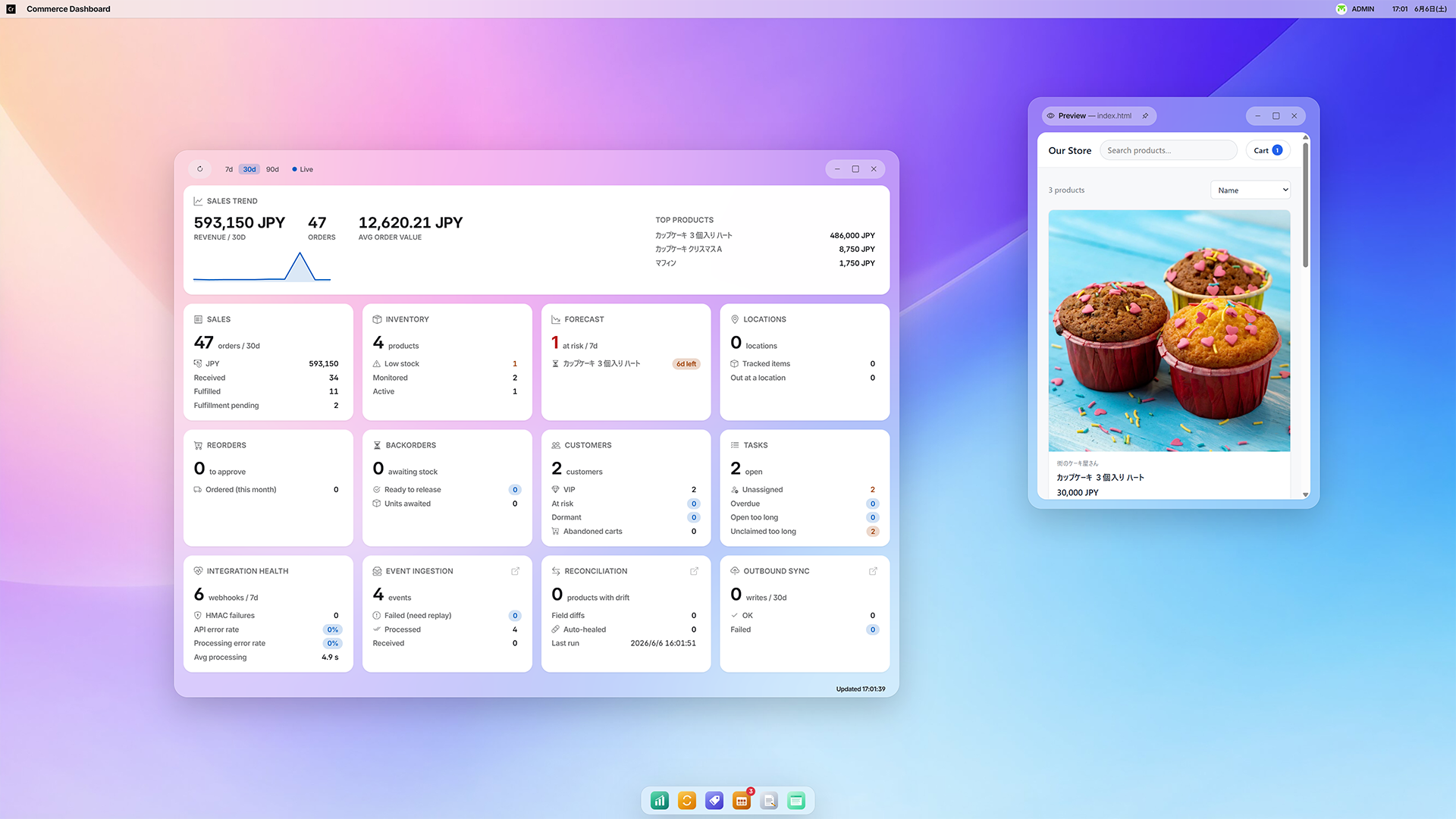Viewport: 1456px width, 819px height.
Task: Open Outbound Sync external link icon
Action: tap(873, 571)
